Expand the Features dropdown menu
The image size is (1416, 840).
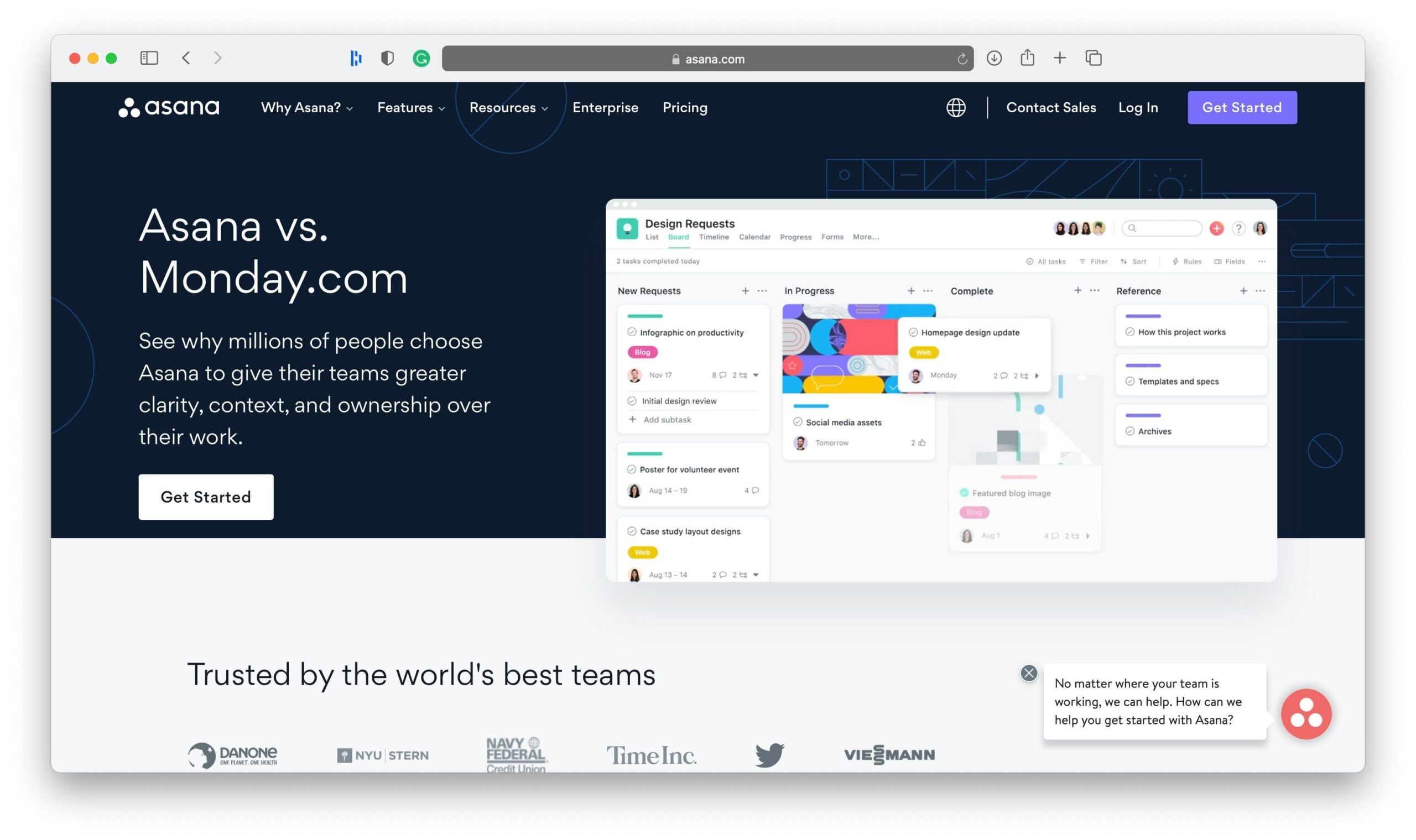[x=409, y=107]
